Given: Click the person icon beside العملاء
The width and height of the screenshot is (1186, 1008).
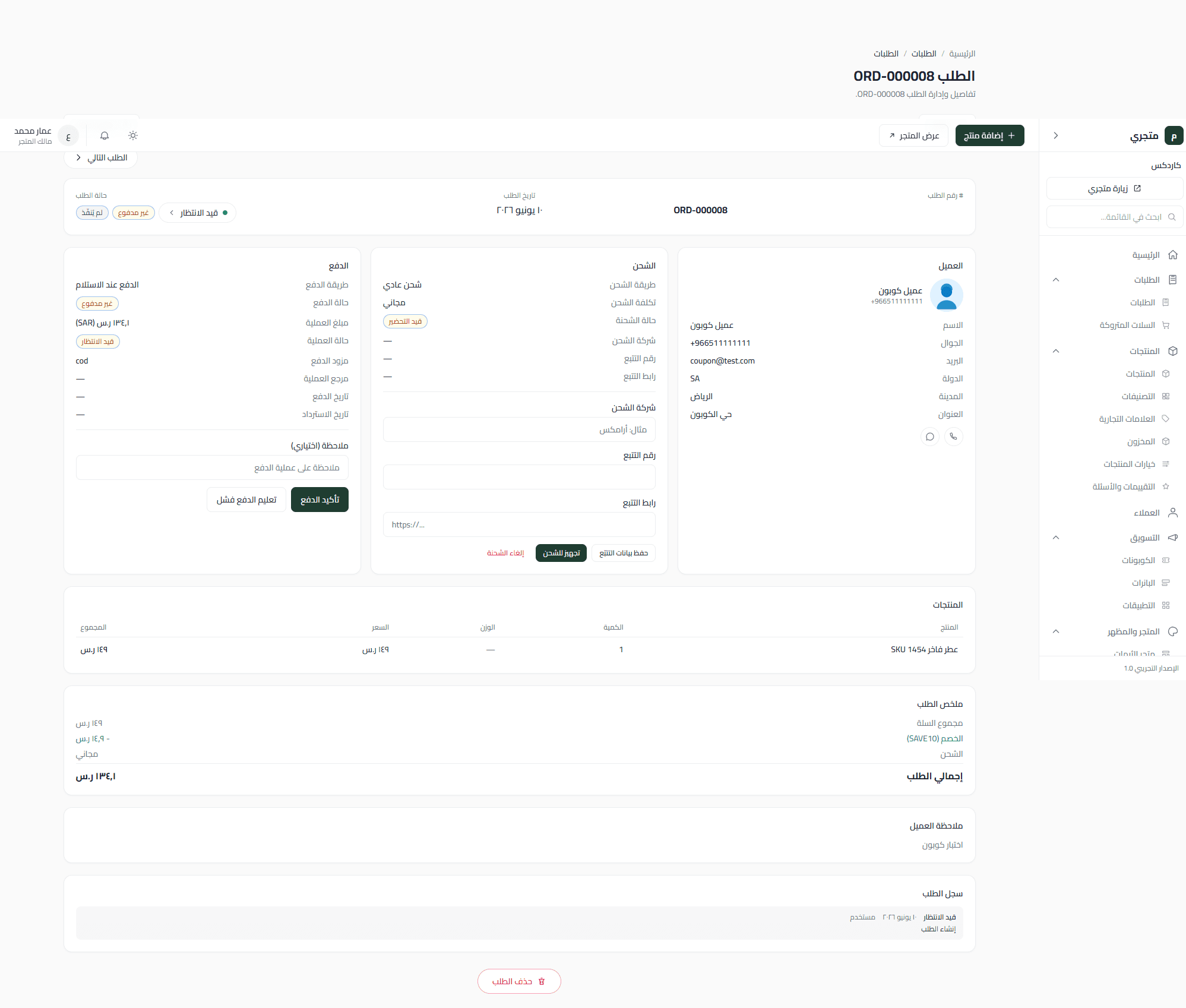Looking at the screenshot, I should tap(1173, 513).
